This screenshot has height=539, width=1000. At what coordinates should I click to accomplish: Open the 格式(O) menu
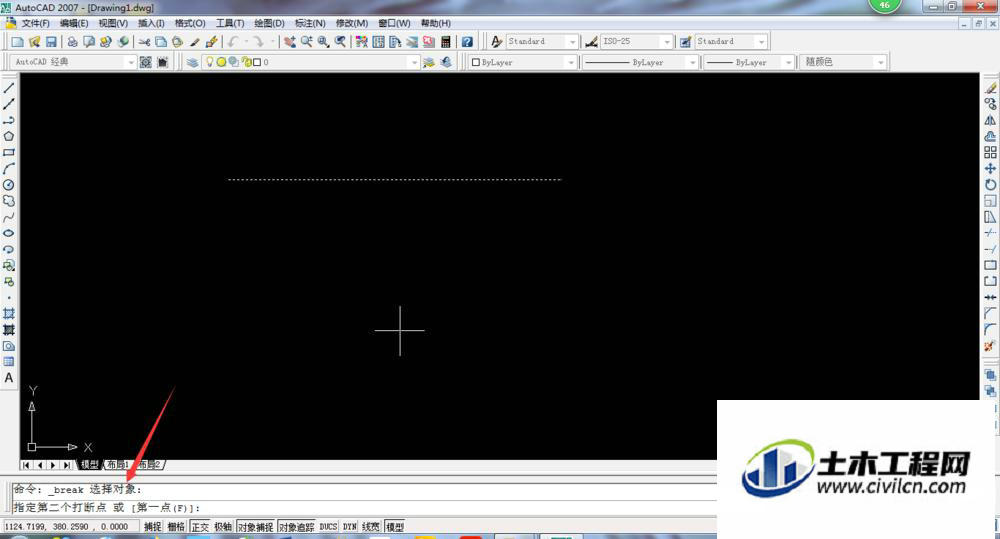pyautogui.click(x=190, y=23)
